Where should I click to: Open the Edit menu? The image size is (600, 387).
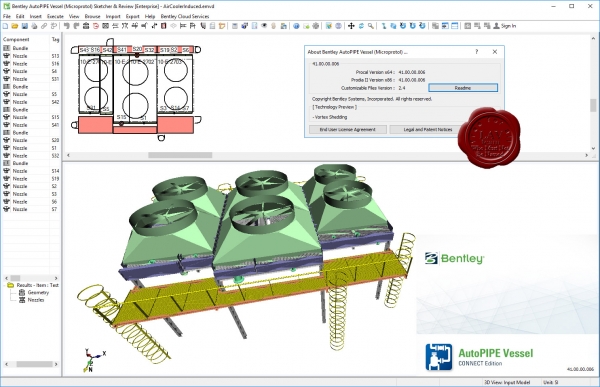20,16
